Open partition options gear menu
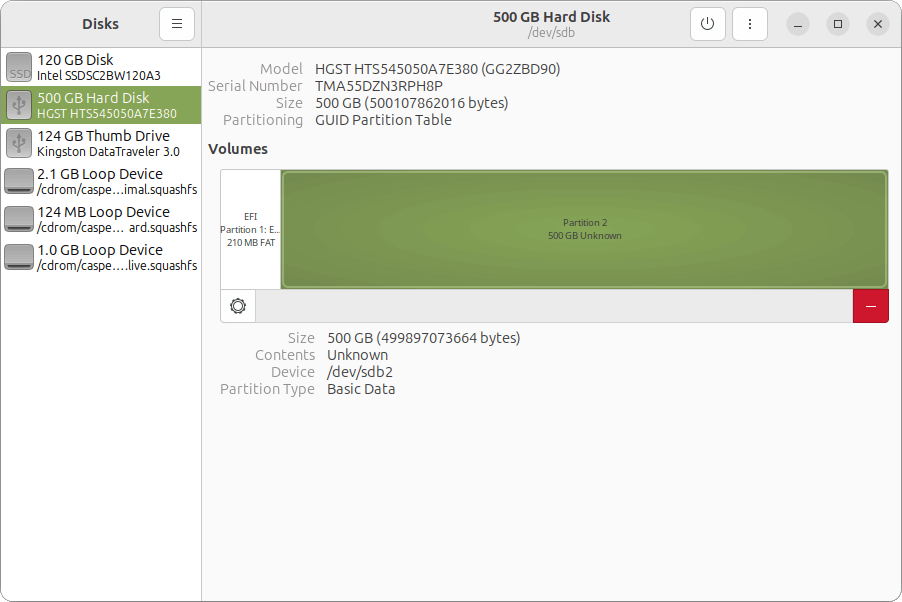 point(238,306)
